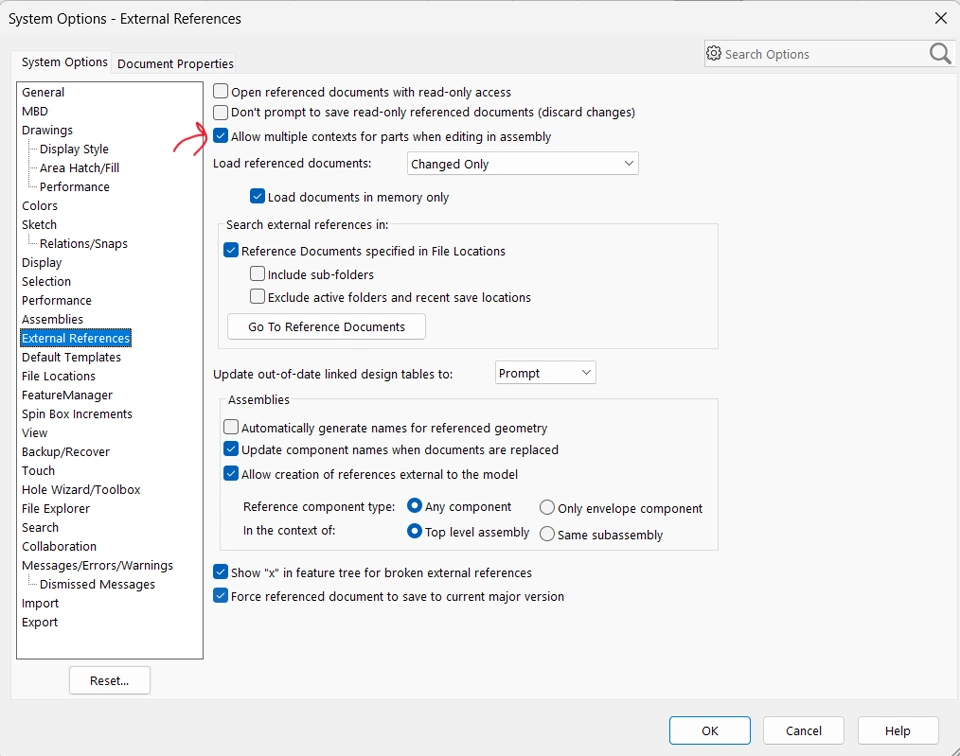Open Load referenced documents dropdown
This screenshot has width=960, height=756.
(x=522, y=163)
